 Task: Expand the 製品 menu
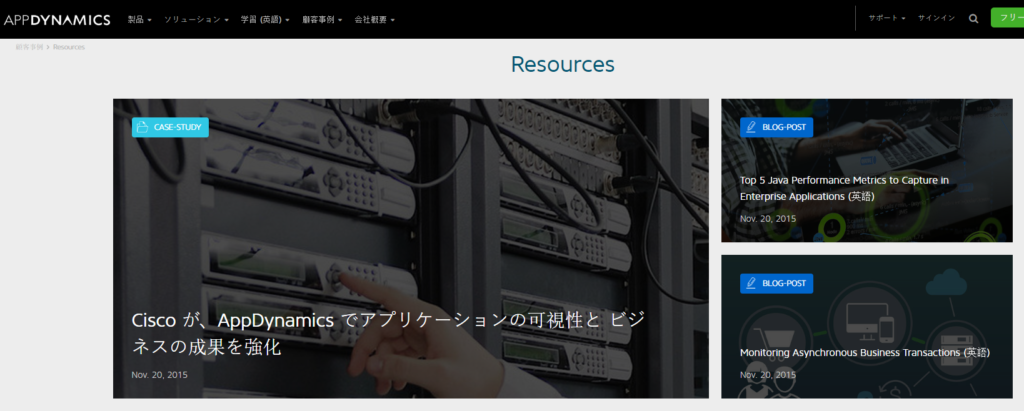click(x=140, y=20)
